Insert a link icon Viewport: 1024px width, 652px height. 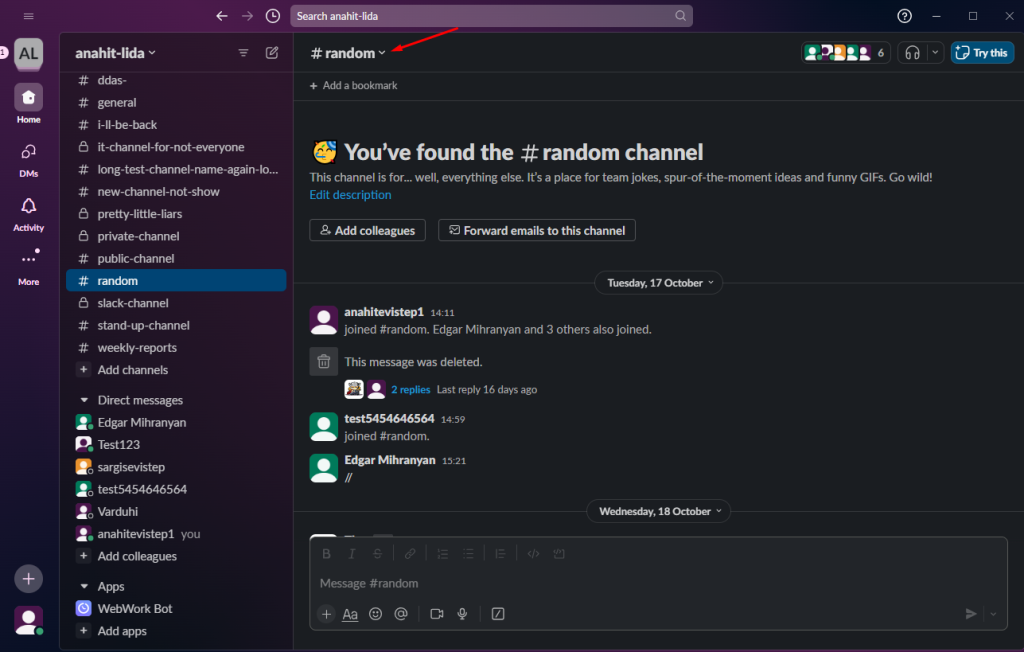(409, 554)
